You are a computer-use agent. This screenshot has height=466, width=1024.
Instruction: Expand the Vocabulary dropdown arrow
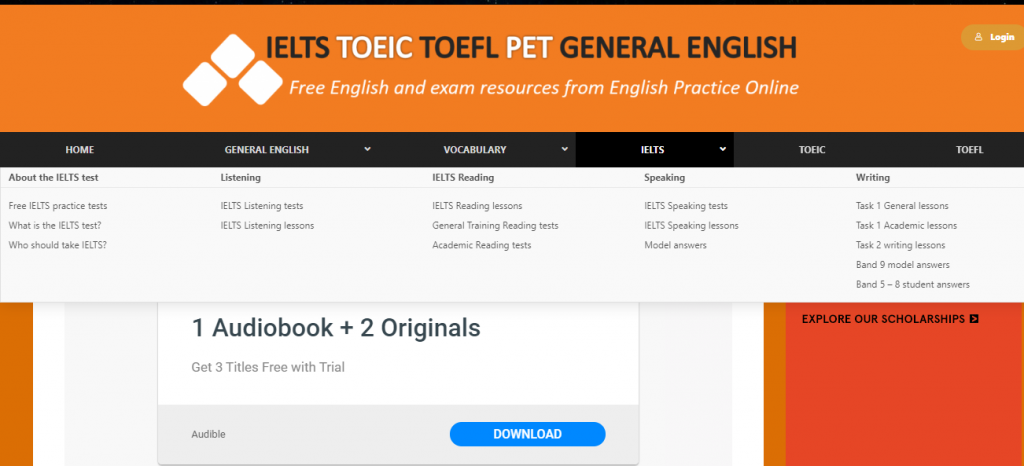tap(565, 150)
